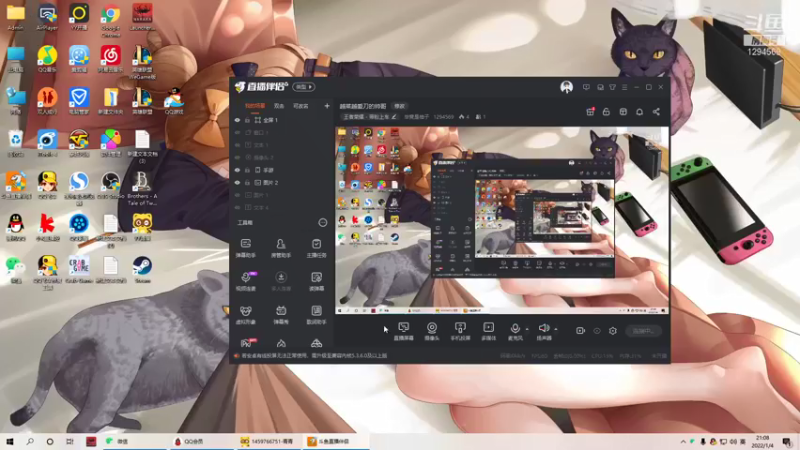Hide the 图片 2 source layer
This screenshot has height=450, width=800.
click(x=237, y=182)
